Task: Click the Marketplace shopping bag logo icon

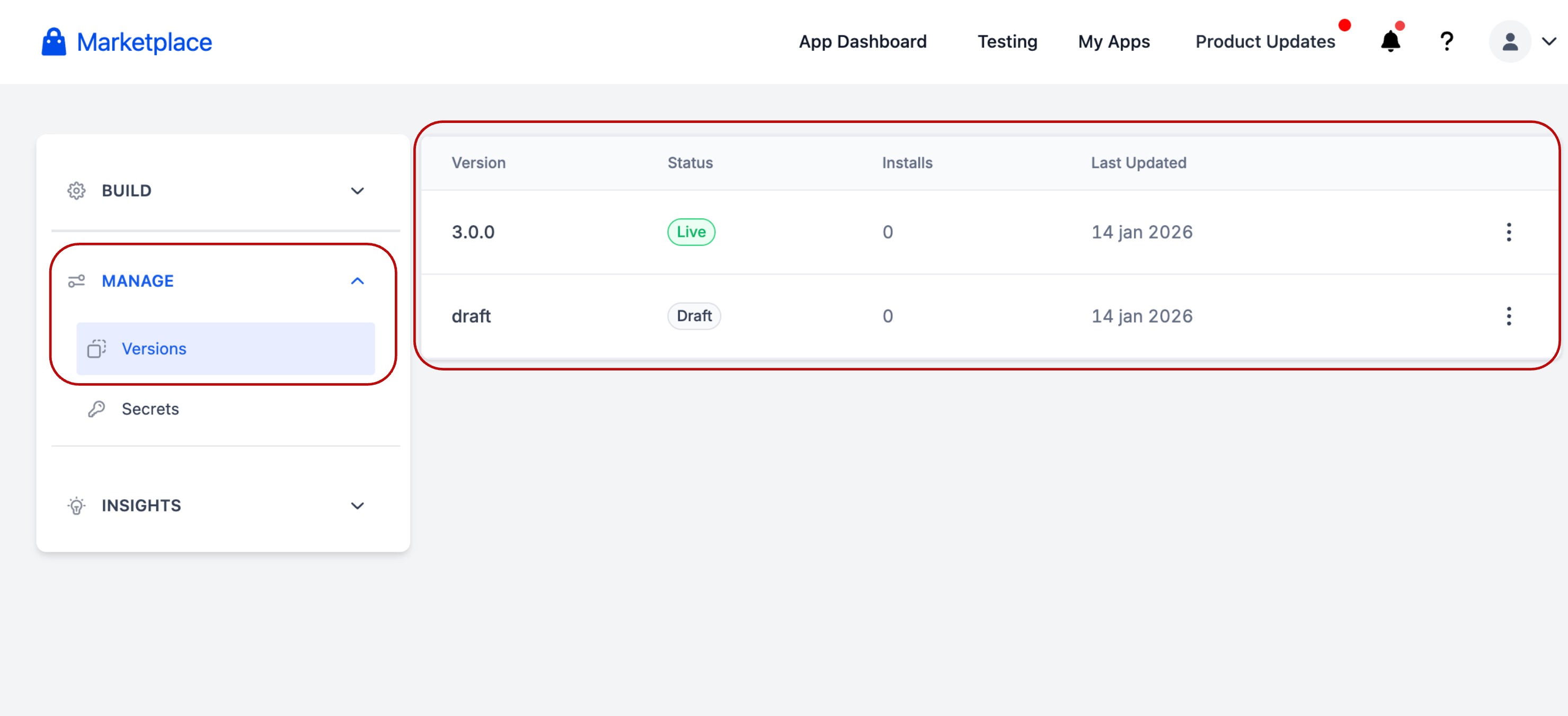Action: 54,41
